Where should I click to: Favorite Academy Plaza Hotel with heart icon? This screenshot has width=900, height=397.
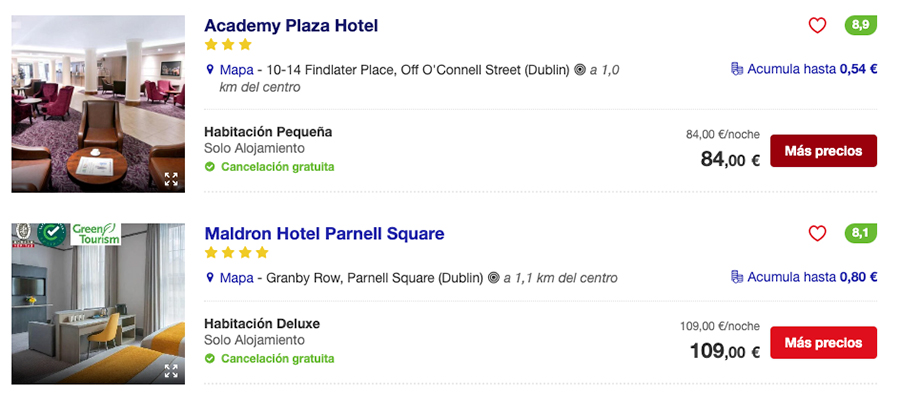[817, 25]
